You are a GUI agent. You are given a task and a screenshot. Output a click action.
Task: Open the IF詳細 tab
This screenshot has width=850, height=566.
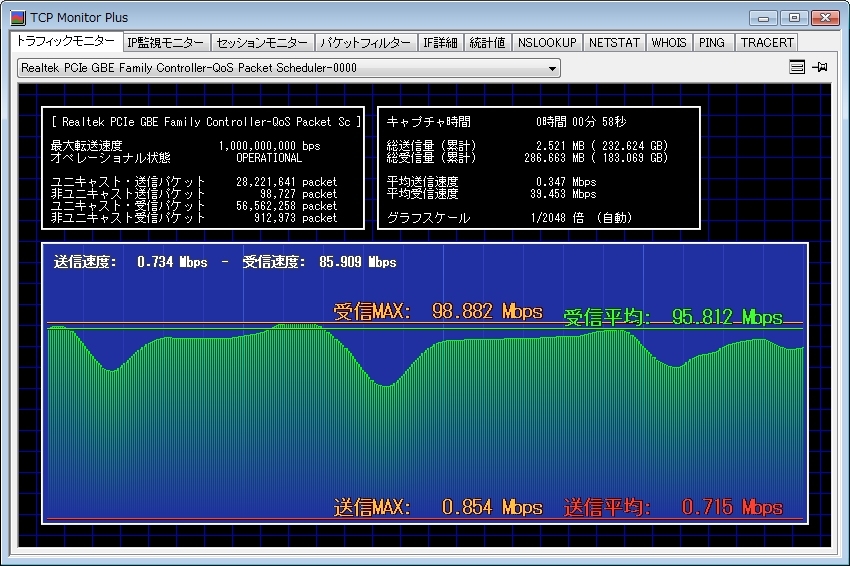pyautogui.click(x=440, y=42)
